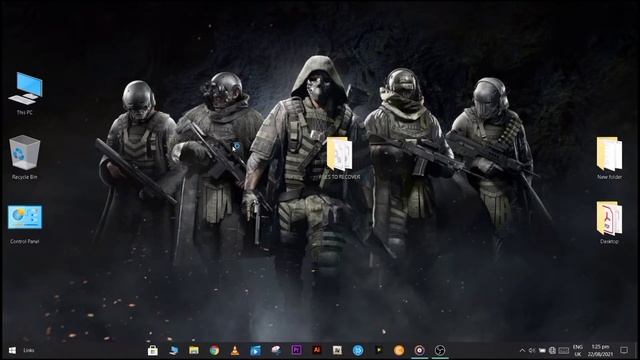Viewport: 640px width, 360px height.
Task: Change the ENG UK input language
Action: pos(578,350)
